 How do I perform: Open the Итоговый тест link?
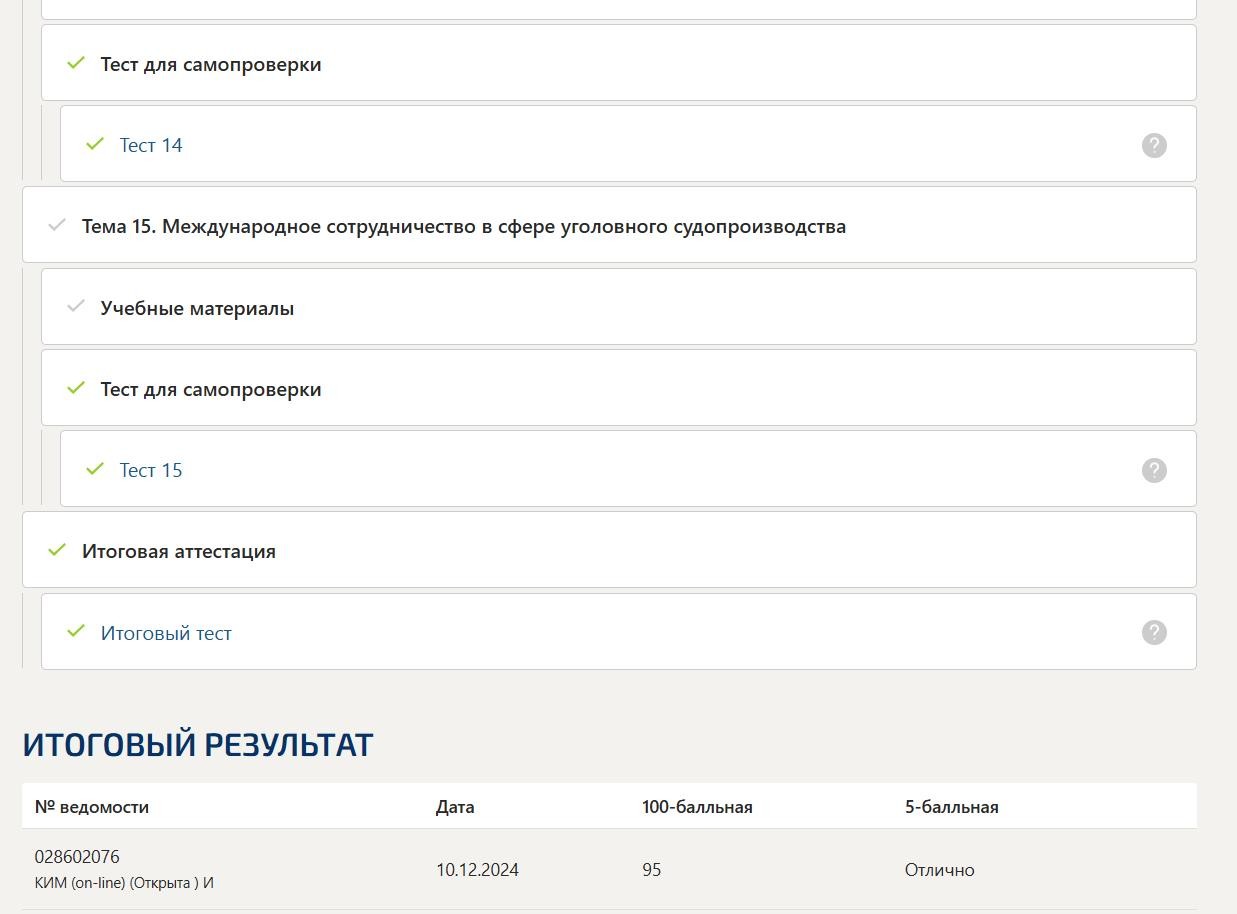(166, 633)
